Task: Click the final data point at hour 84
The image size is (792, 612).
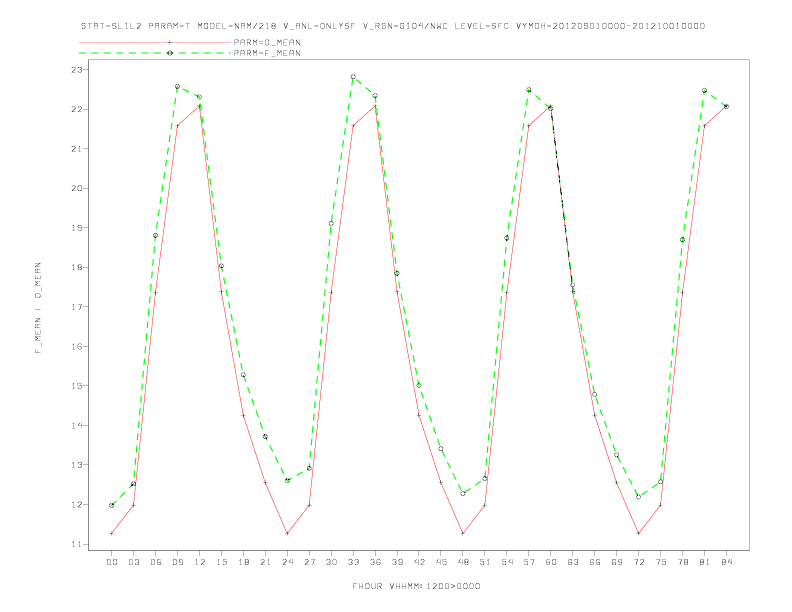Action: tap(726, 107)
